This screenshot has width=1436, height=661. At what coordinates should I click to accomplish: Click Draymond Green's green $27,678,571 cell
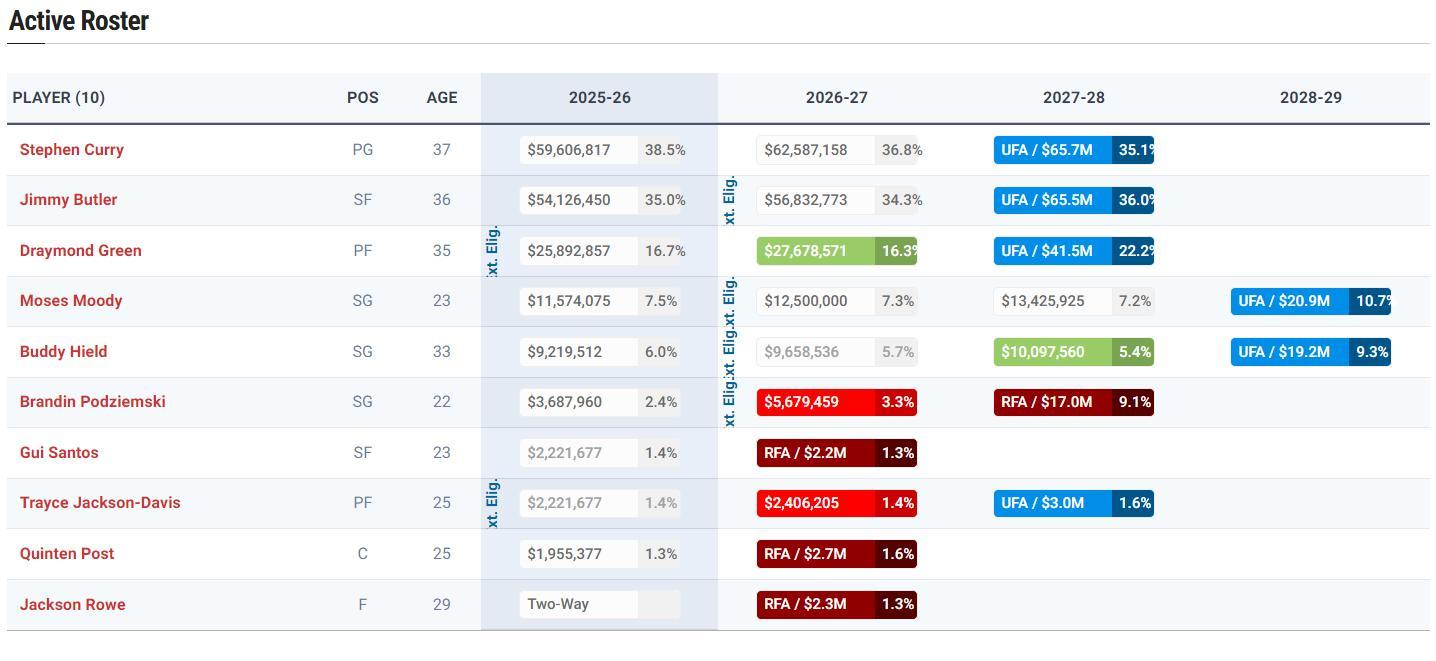pyautogui.click(x=815, y=251)
